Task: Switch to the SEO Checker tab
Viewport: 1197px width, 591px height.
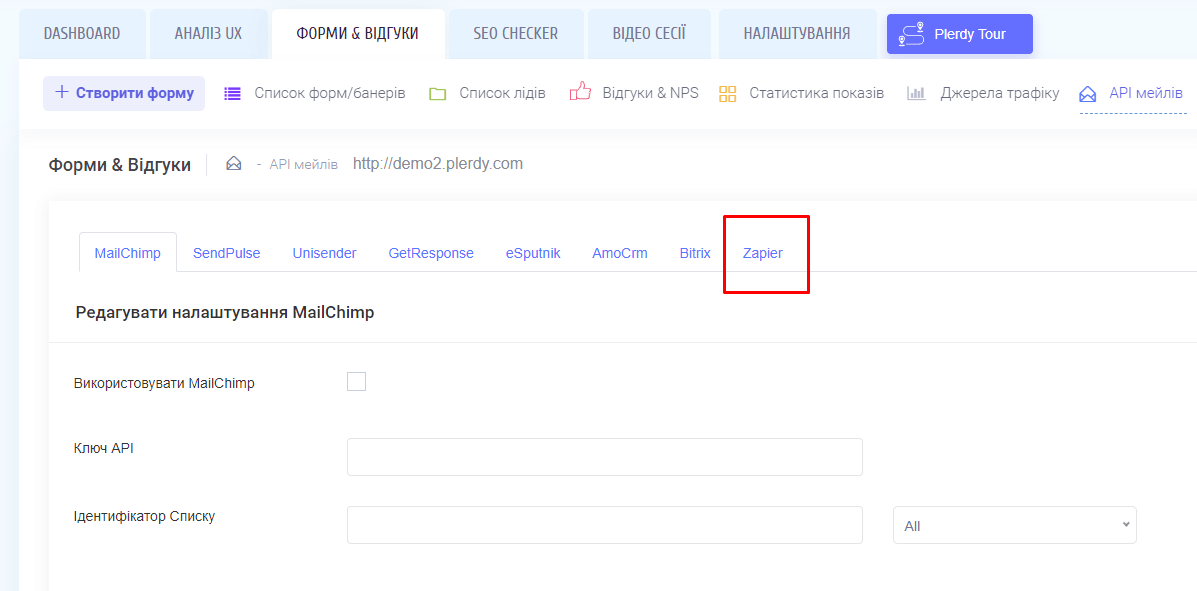Action: [515, 34]
